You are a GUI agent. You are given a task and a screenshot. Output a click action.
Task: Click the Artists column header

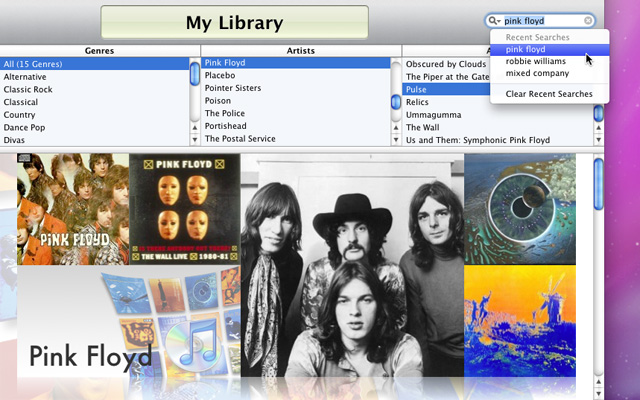[300, 50]
